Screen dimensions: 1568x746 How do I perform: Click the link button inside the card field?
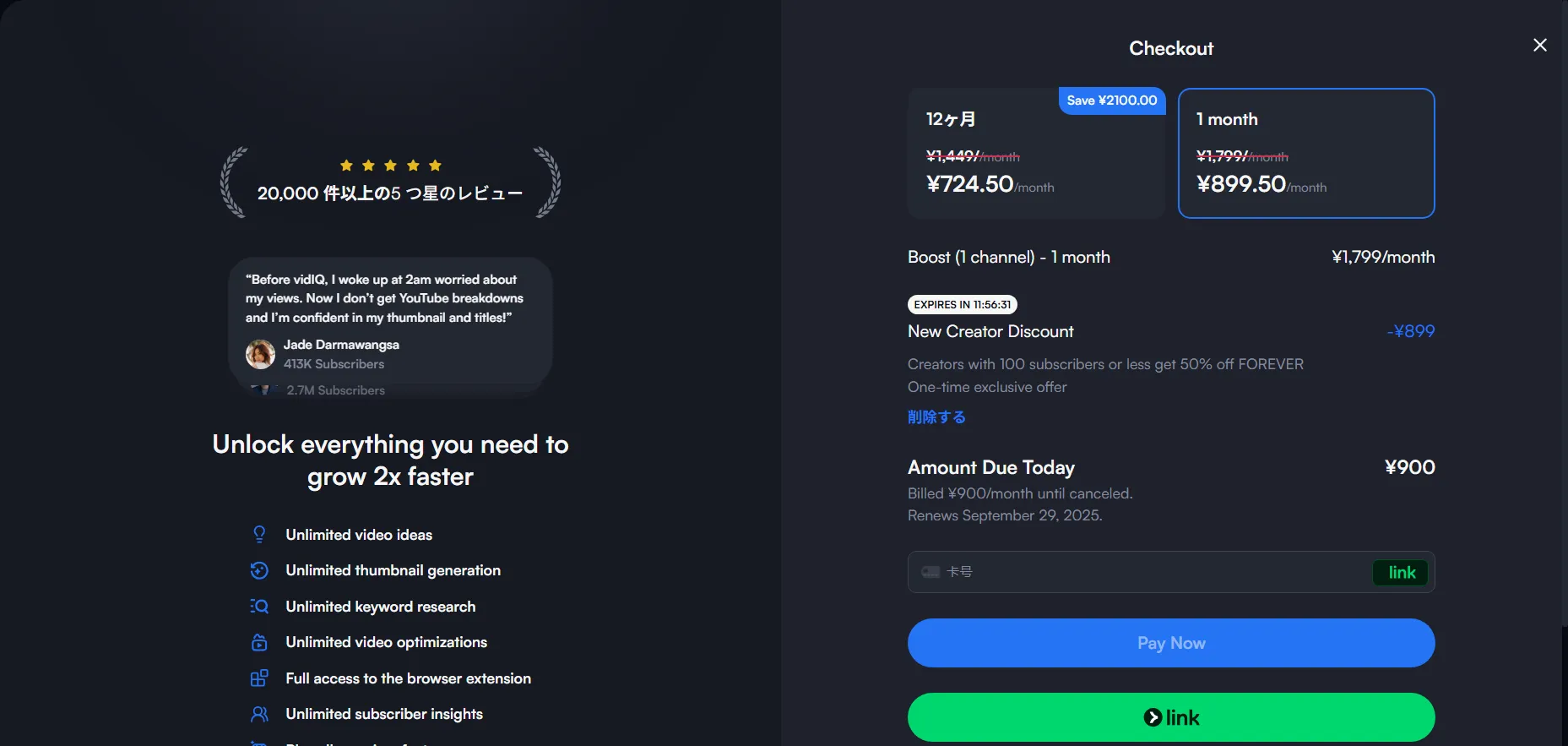pyautogui.click(x=1400, y=572)
